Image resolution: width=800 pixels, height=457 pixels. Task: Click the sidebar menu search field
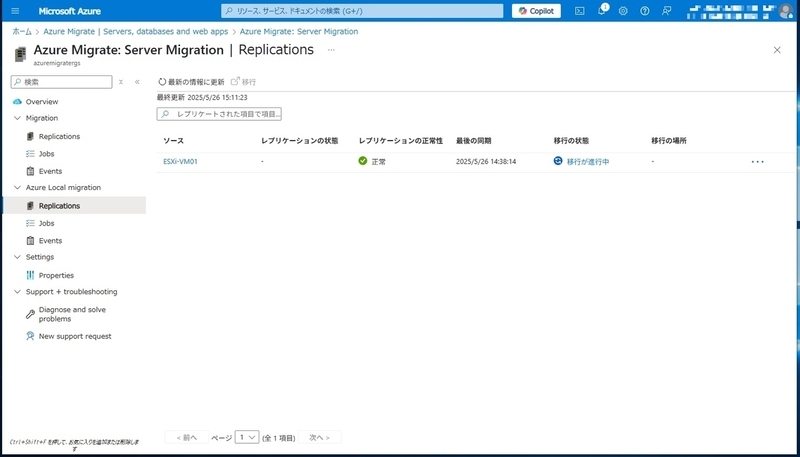(62, 82)
